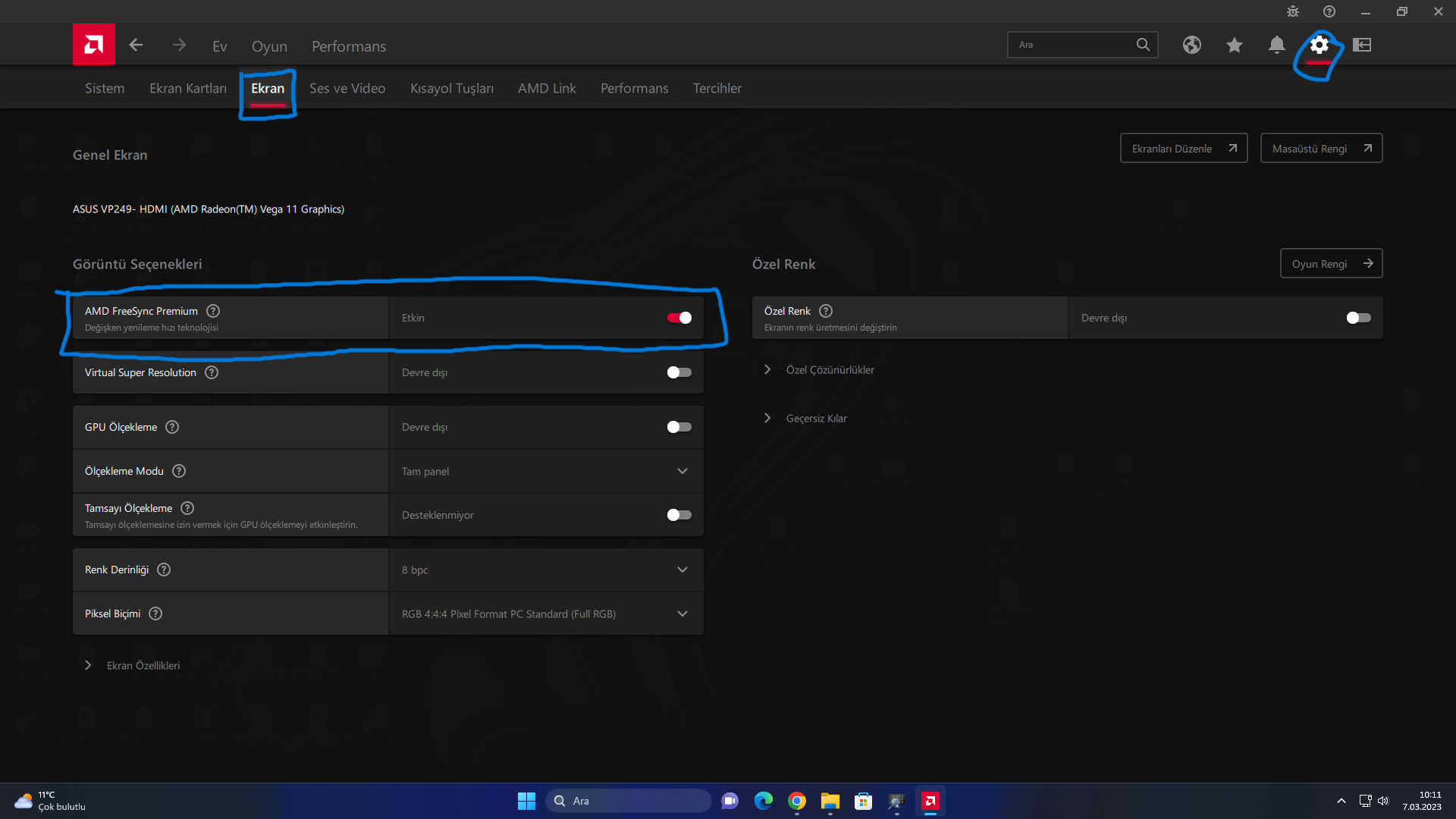Show help for Piksel Biçimi
This screenshot has height=819, width=1456.
pyautogui.click(x=155, y=613)
